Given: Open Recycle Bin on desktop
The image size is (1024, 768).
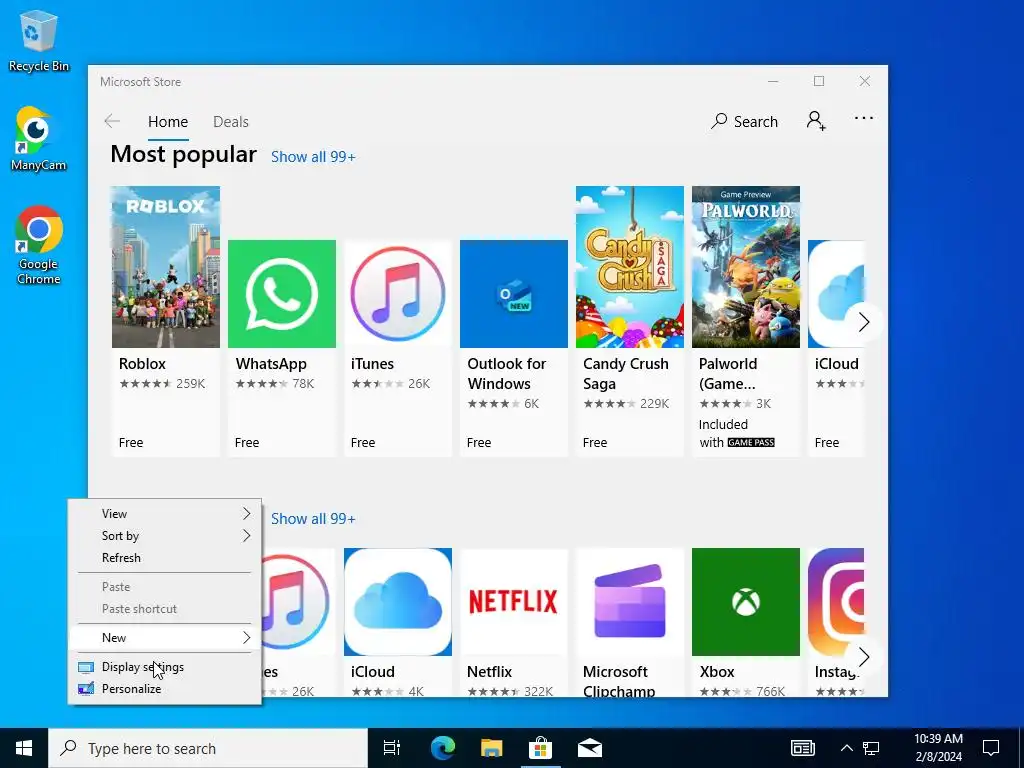Looking at the screenshot, I should 39,40.
